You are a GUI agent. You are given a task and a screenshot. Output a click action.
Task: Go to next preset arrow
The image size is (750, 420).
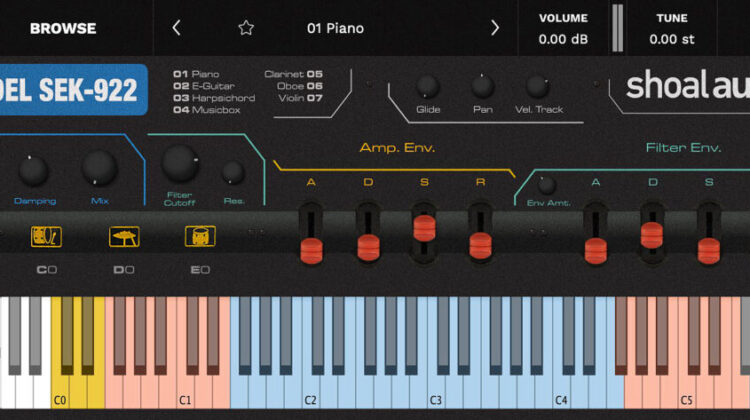click(x=495, y=28)
